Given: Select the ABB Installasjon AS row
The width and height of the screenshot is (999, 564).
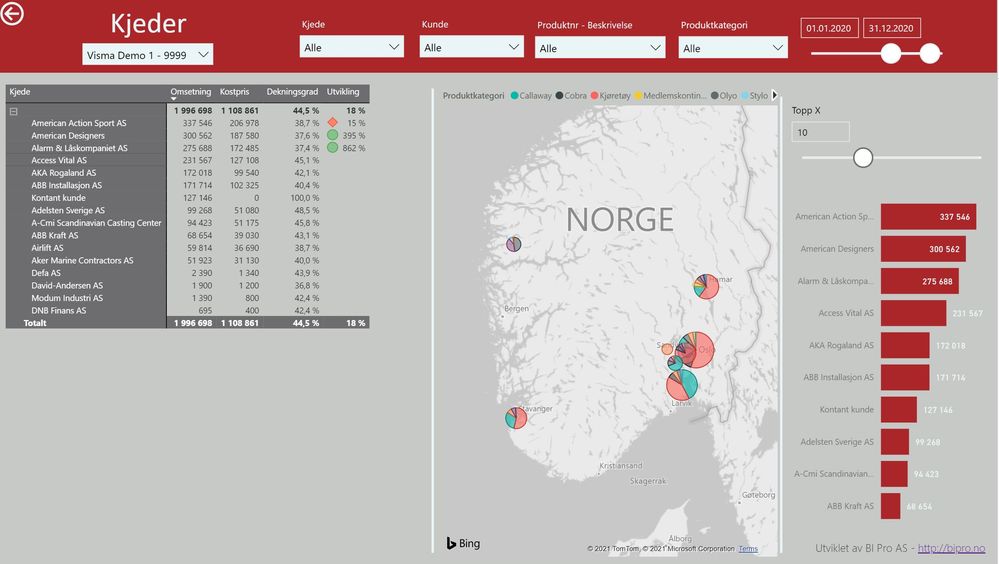Looking at the screenshot, I should (187, 185).
